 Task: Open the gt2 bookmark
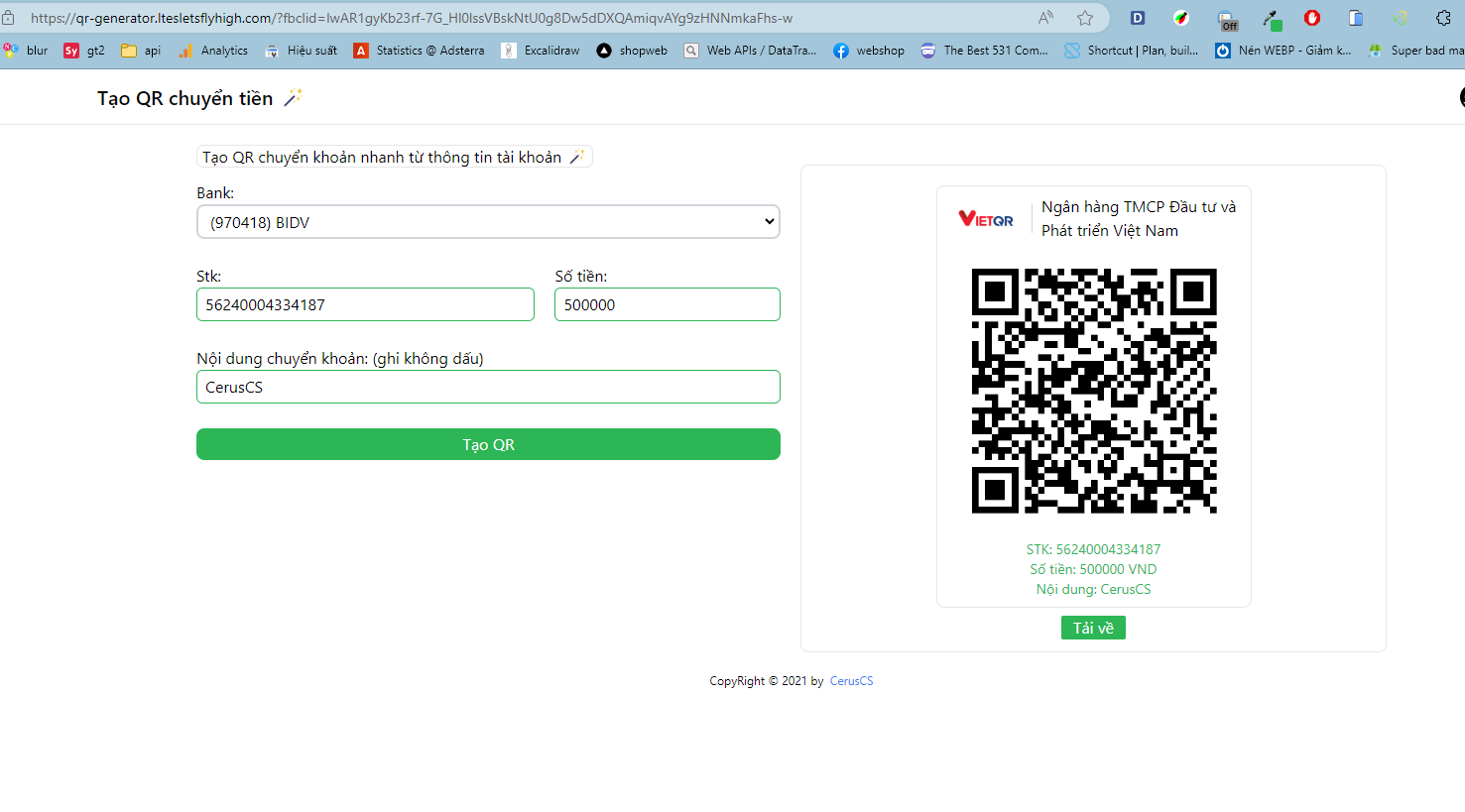[84, 51]
